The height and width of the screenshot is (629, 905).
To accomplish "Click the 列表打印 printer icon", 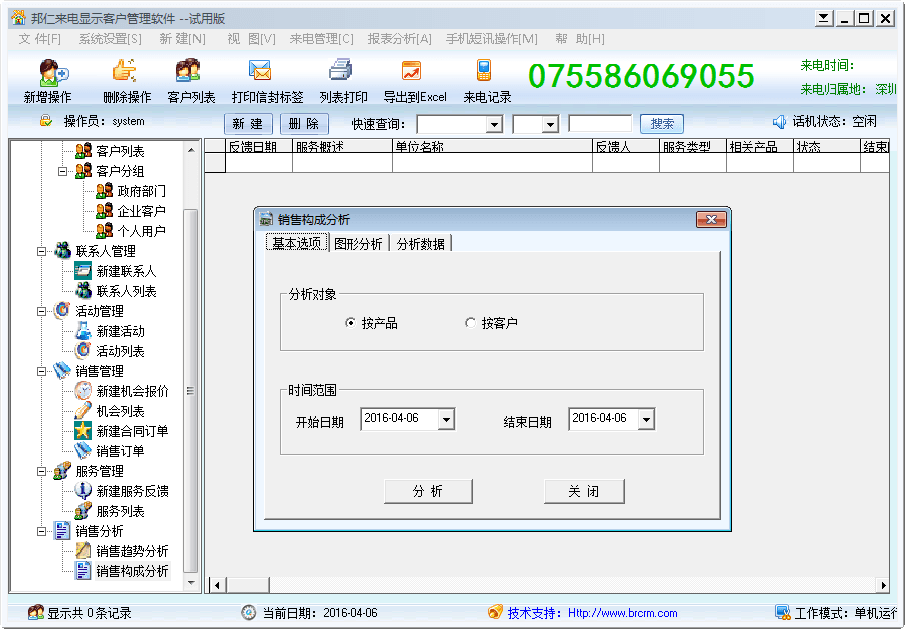I will 342,79.
